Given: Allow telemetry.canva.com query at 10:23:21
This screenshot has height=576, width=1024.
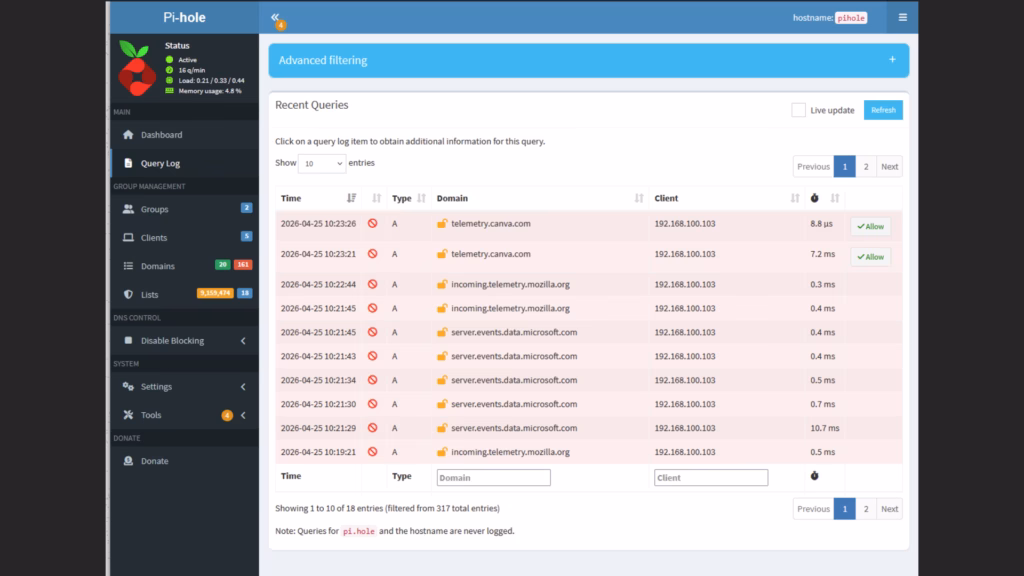Looking at the screenshot, I should click(x=871, y=257).
